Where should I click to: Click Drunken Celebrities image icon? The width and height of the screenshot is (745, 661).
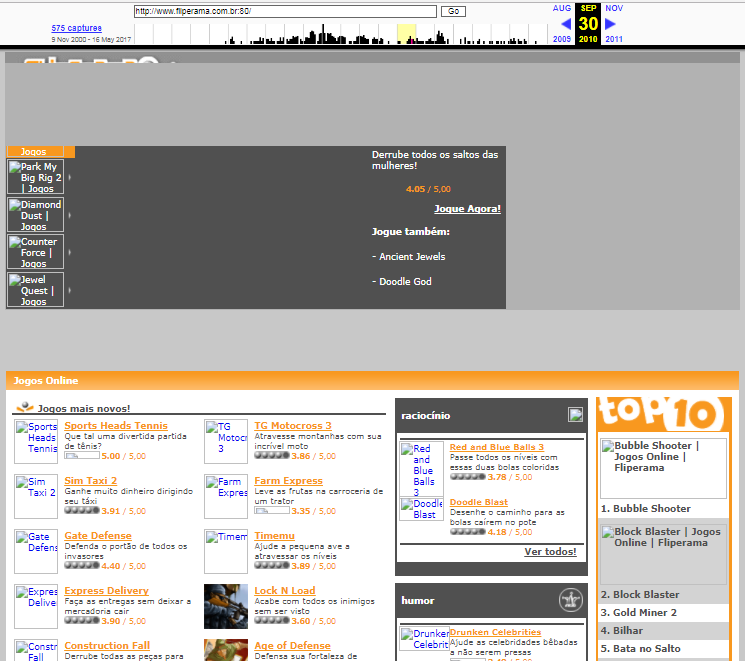pos(425,639)
